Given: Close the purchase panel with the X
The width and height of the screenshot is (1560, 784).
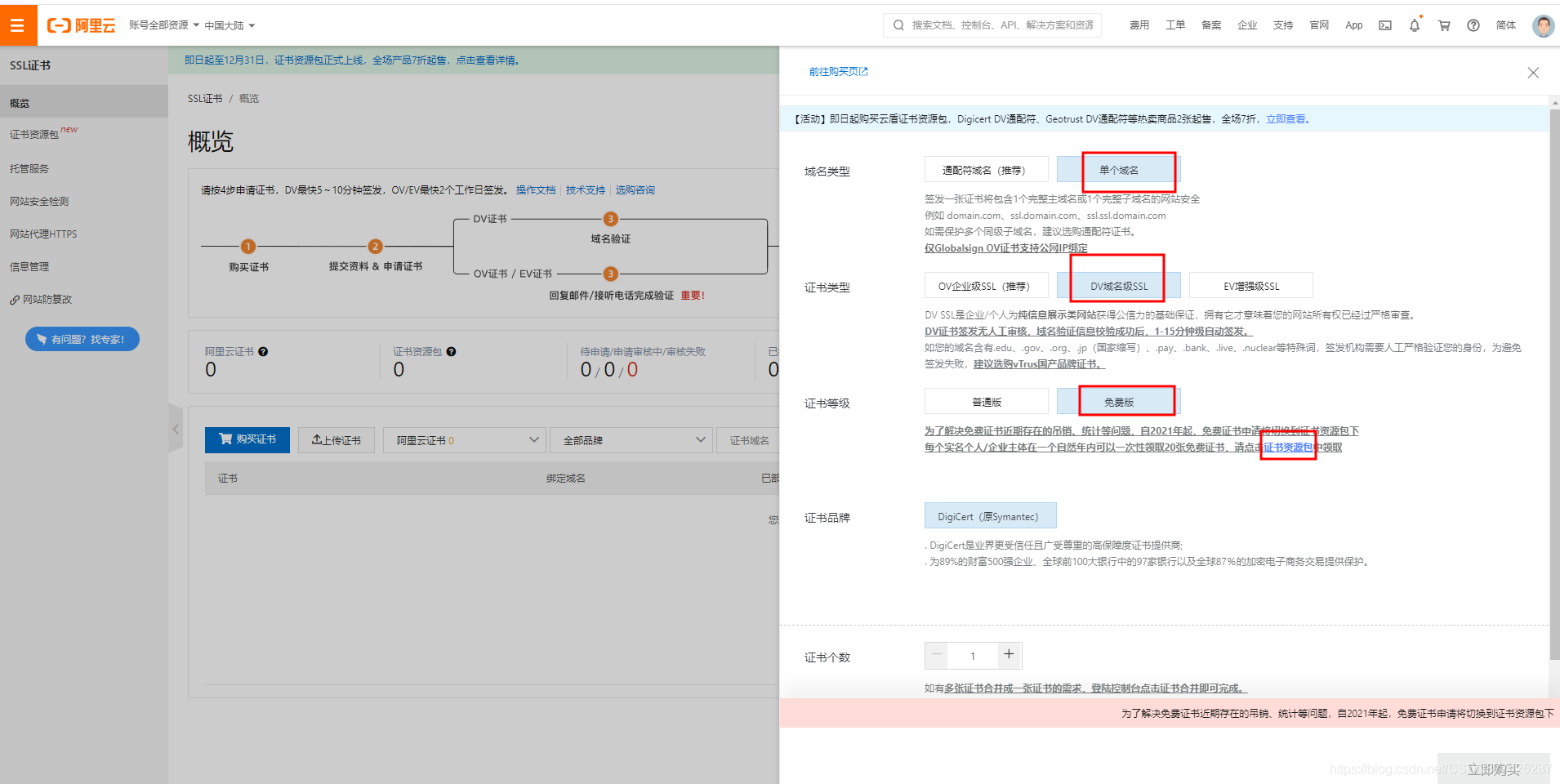Looking at the screenshot, I should [x=1533, y=73].
